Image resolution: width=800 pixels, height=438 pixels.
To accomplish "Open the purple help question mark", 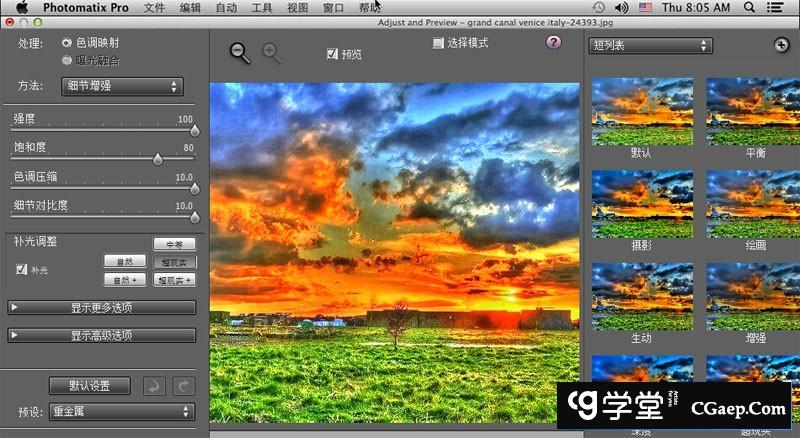I will pyautogui.click(x=554, y=42).
